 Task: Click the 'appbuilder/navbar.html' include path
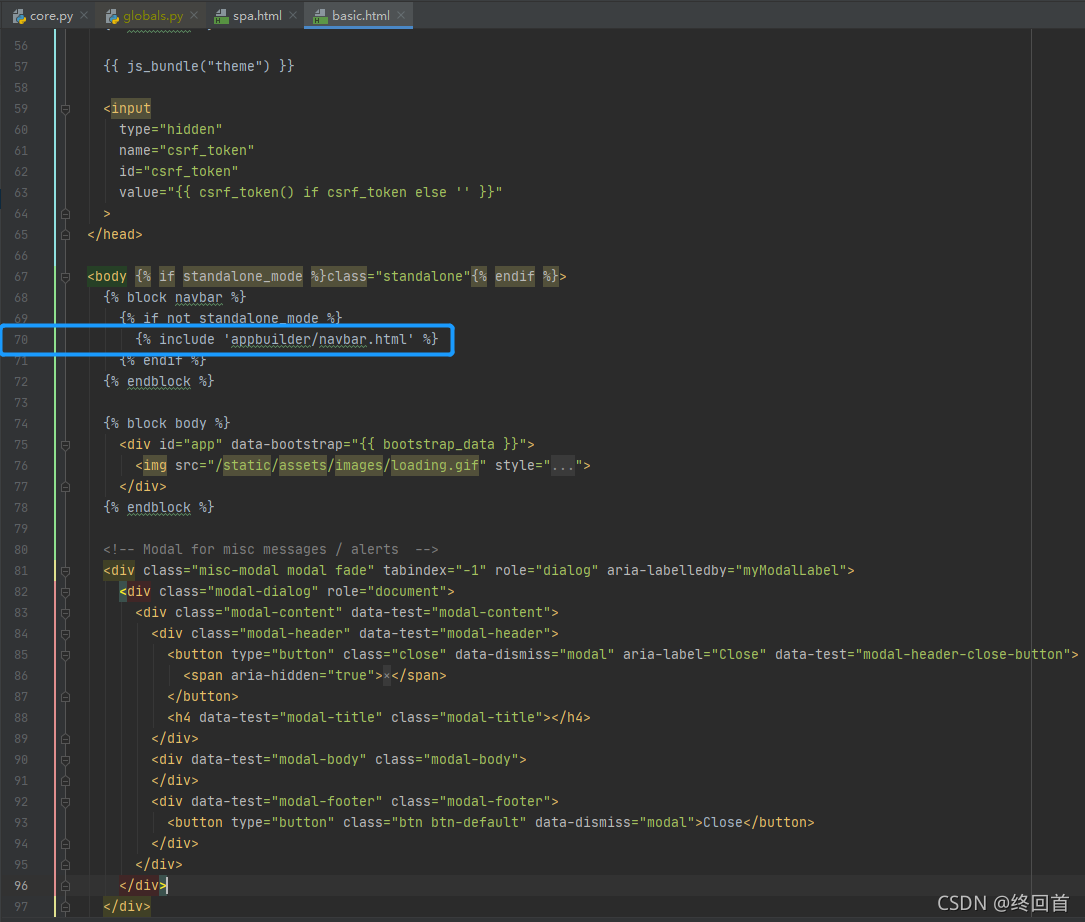tap(318, 339)
